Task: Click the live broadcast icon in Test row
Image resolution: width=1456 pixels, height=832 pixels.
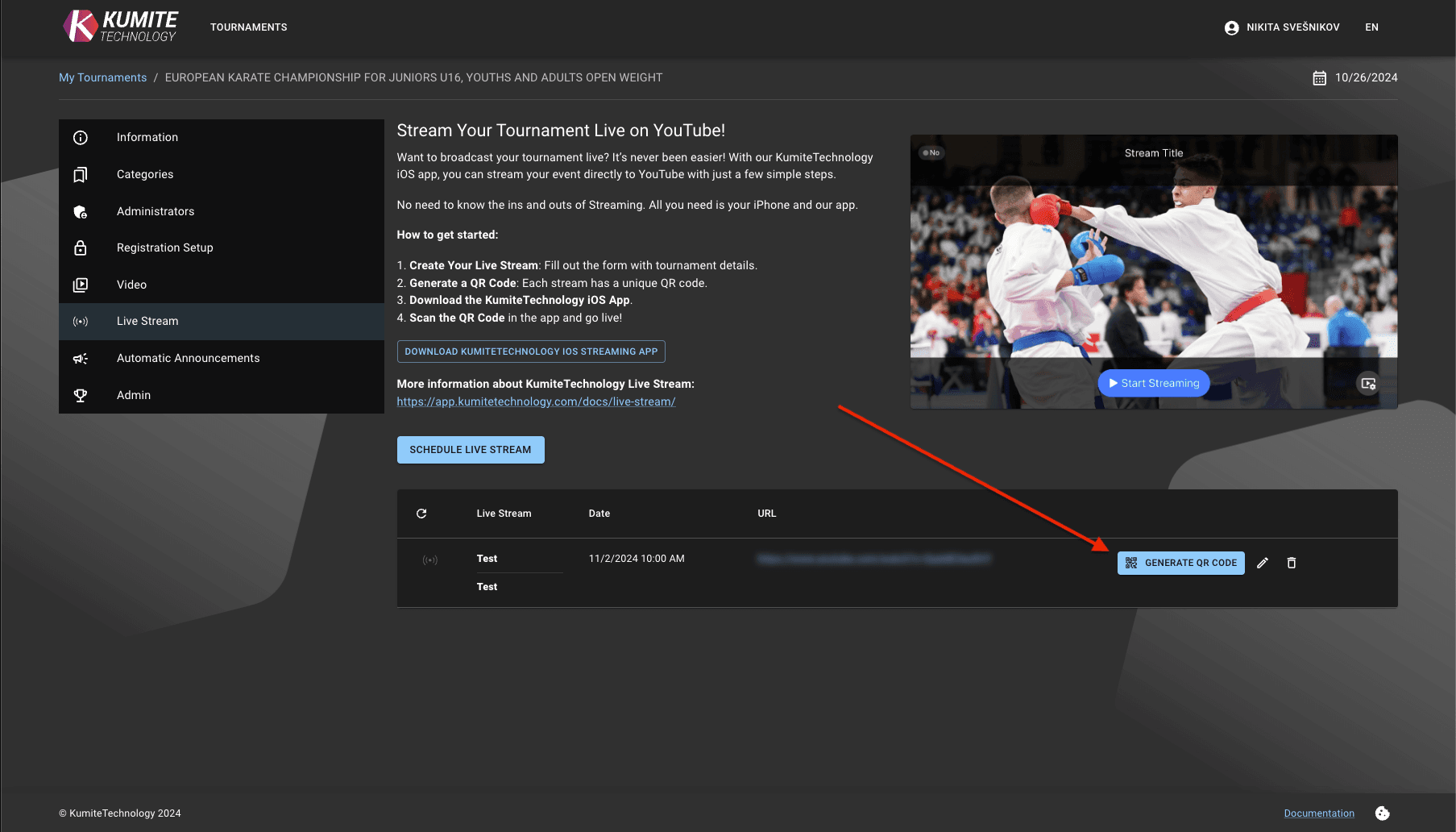Action: 430,560
